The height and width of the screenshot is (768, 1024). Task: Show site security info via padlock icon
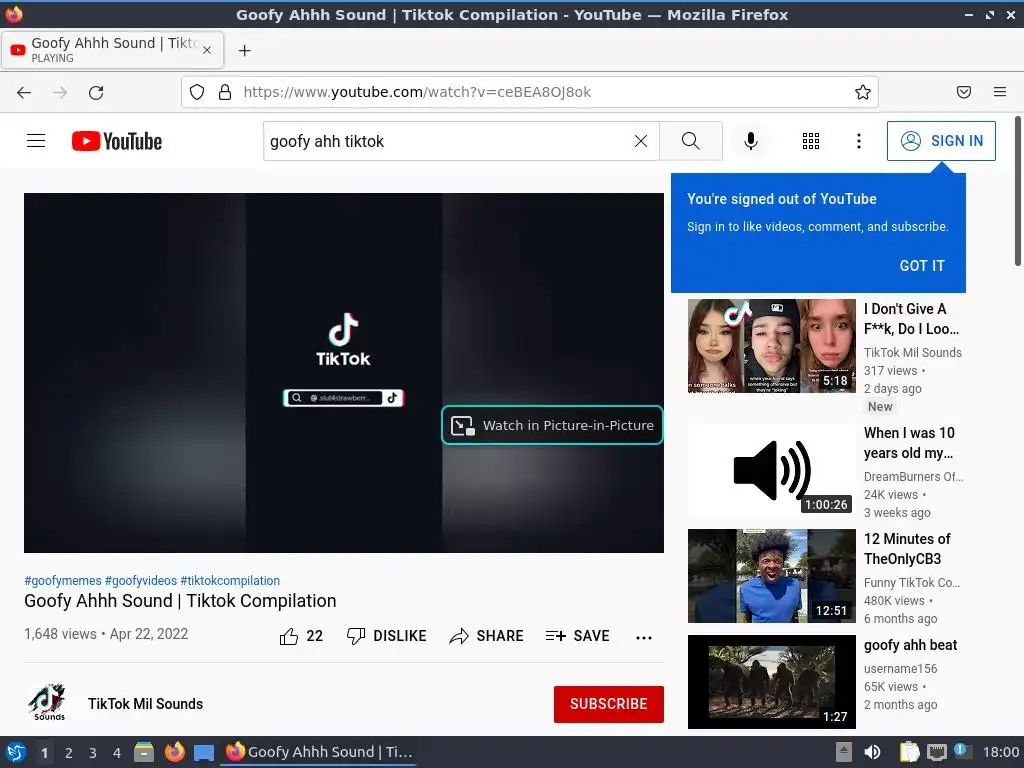(225, 92)
